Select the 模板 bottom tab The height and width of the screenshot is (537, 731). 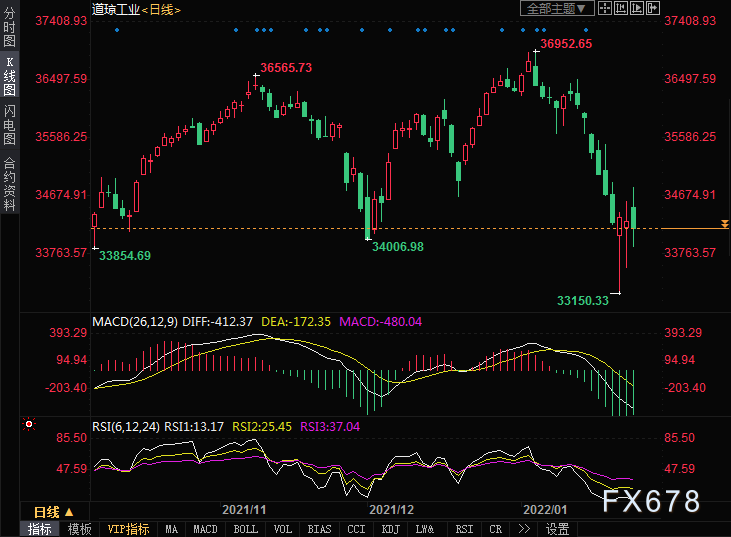point(79,529)
